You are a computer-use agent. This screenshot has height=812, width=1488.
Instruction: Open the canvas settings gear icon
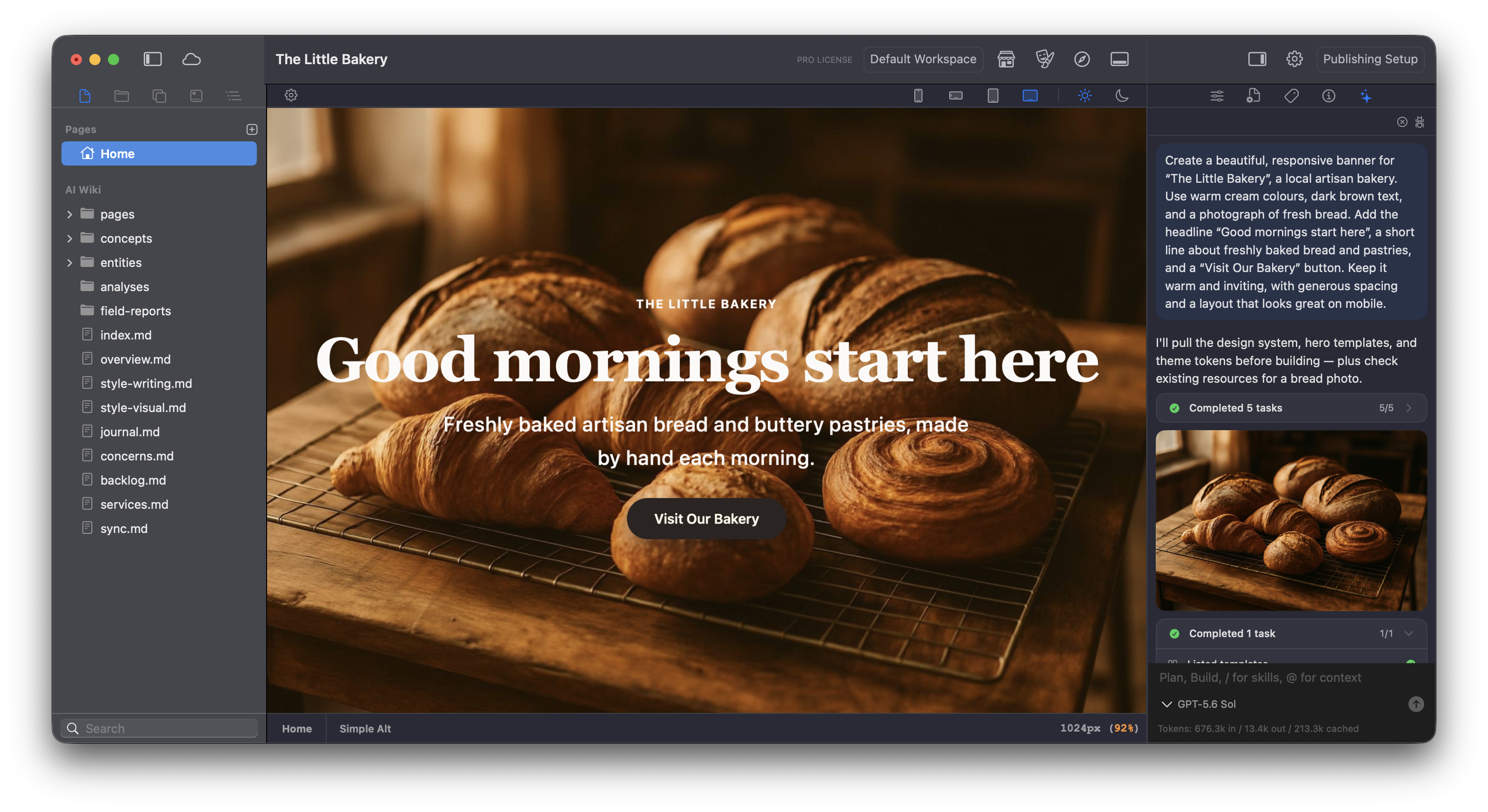pyautogui.click(x=291, y=95)
